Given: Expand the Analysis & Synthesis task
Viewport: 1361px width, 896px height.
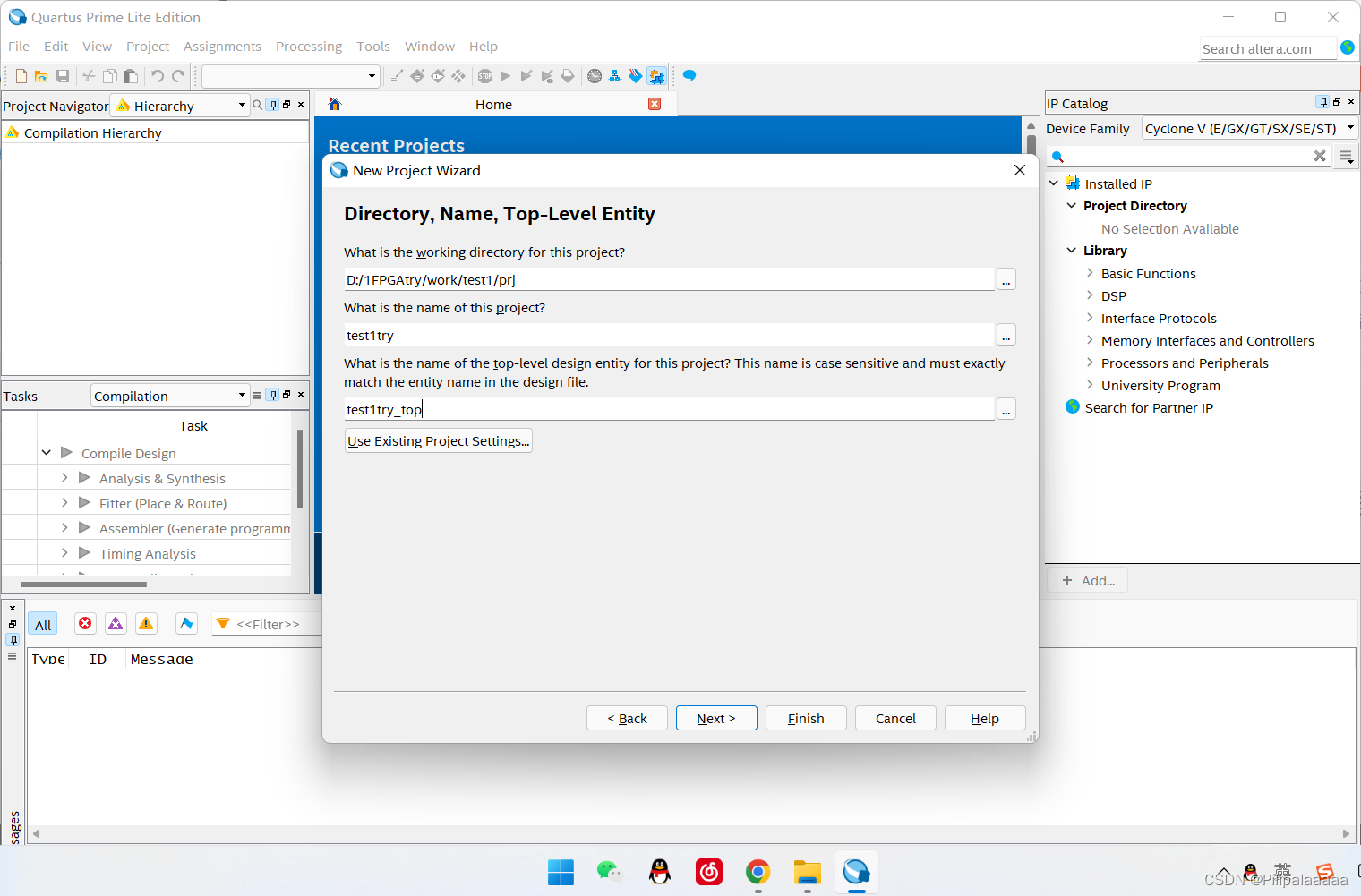Looking at the screenshot, I should pyautogui.click(x=64, y=478).
